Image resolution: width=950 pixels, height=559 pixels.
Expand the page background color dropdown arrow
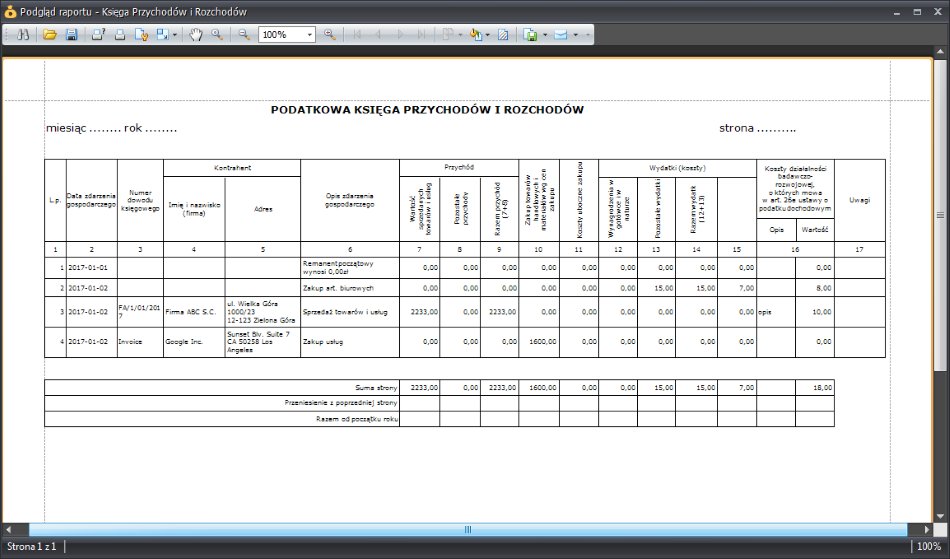(x=487, y=35)
